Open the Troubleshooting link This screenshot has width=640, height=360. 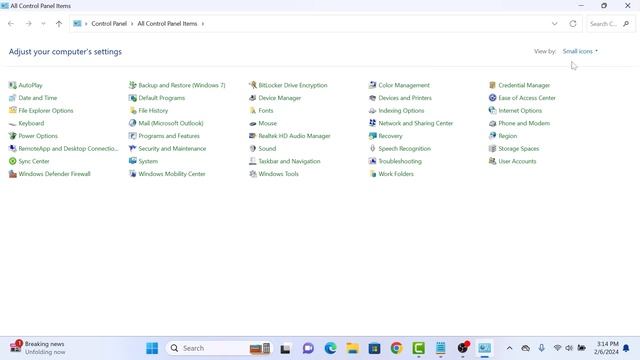tap(400, 161)
